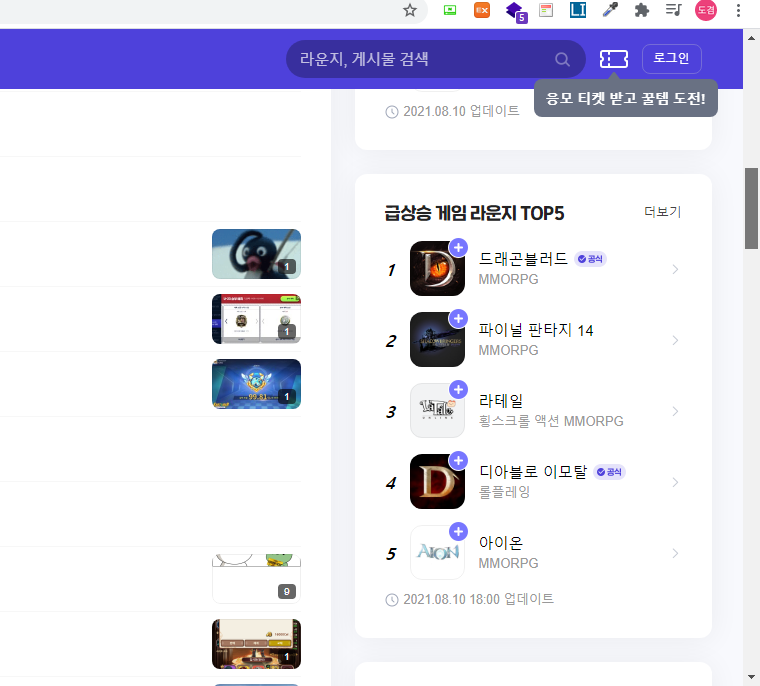This screenshot has width=760, height=686.
Task: Open the white cartoon thumbnail with 9 badge
Action: point(256,579)
